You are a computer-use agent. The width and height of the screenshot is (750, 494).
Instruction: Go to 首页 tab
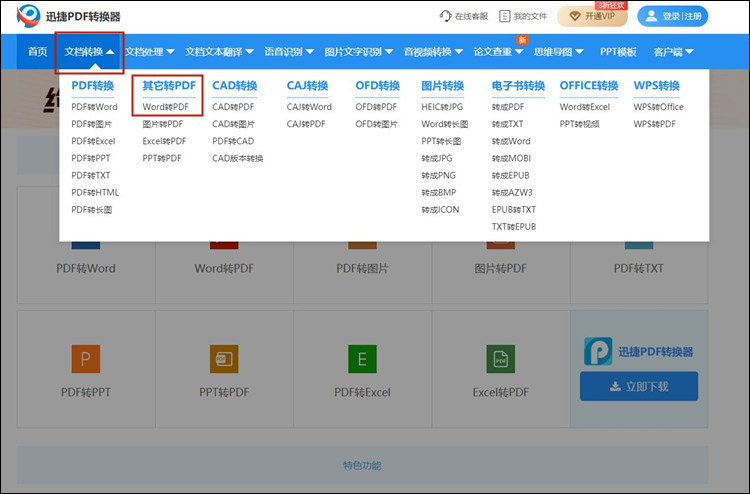38,52
